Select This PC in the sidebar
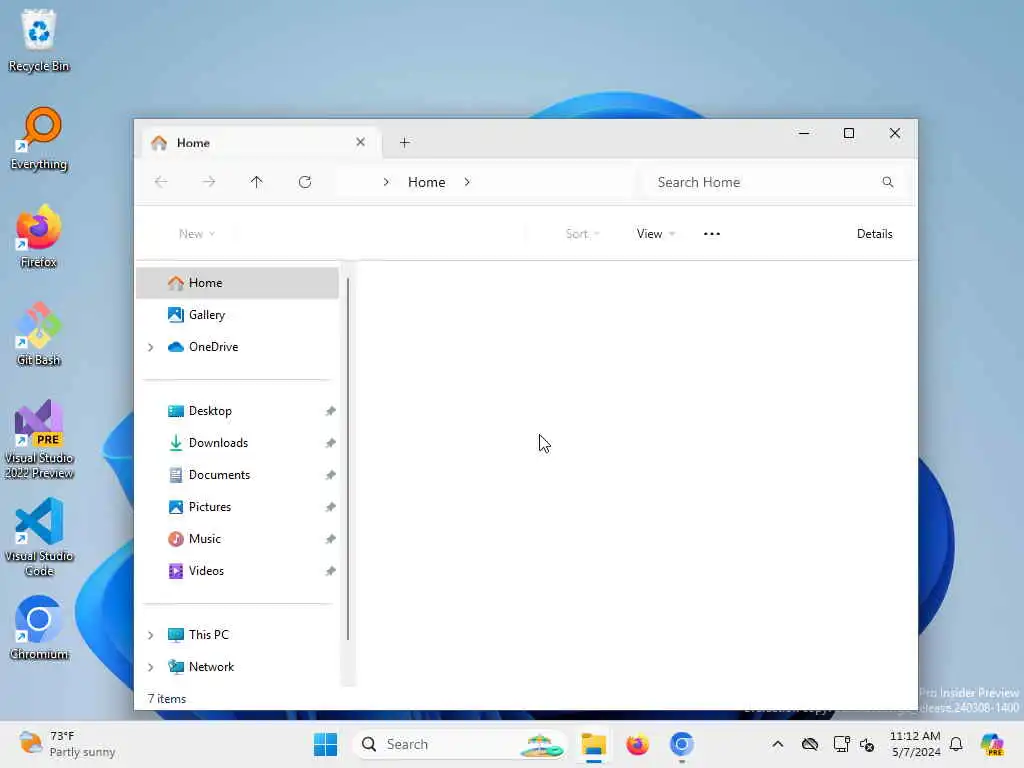The image size is (1024, 768). pos(238,635)
